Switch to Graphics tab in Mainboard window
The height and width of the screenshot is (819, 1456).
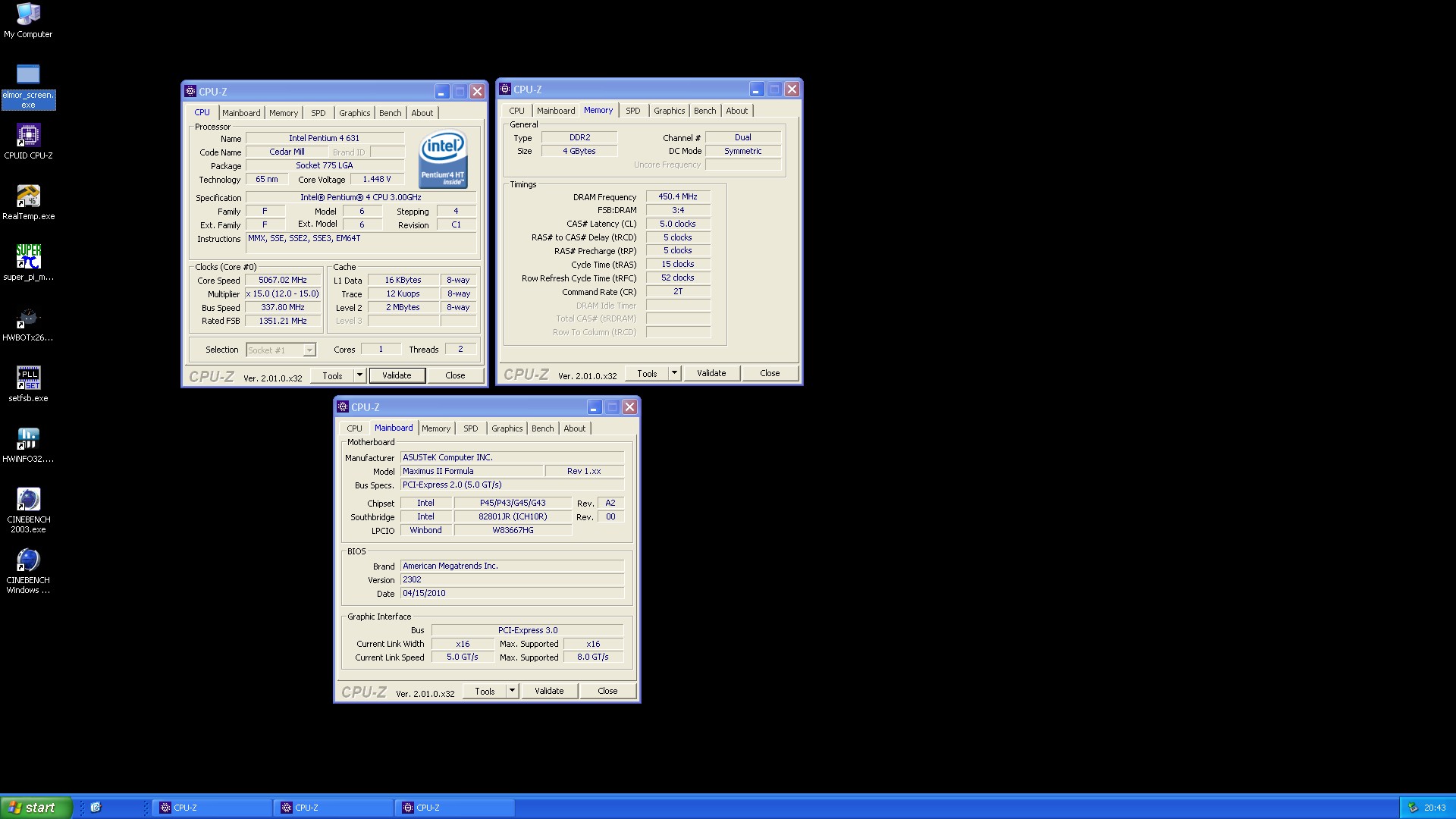pyautogui.click(x=507, y=428)
